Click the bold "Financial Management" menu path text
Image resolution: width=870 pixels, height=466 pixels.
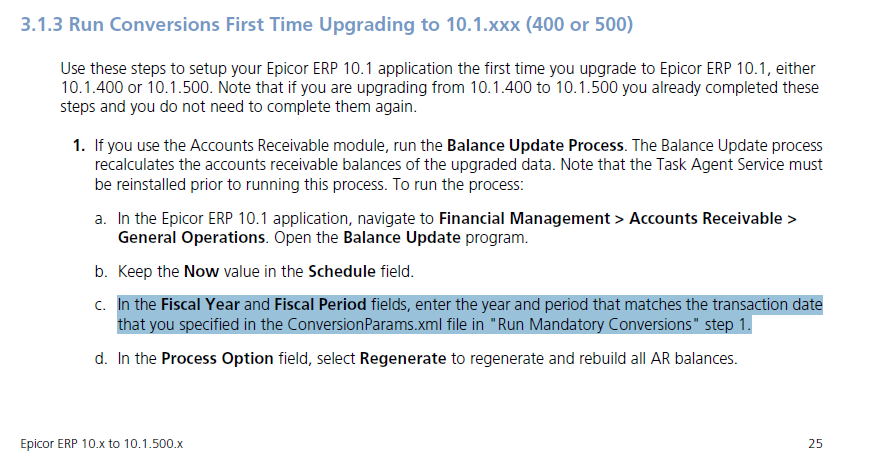531,218
